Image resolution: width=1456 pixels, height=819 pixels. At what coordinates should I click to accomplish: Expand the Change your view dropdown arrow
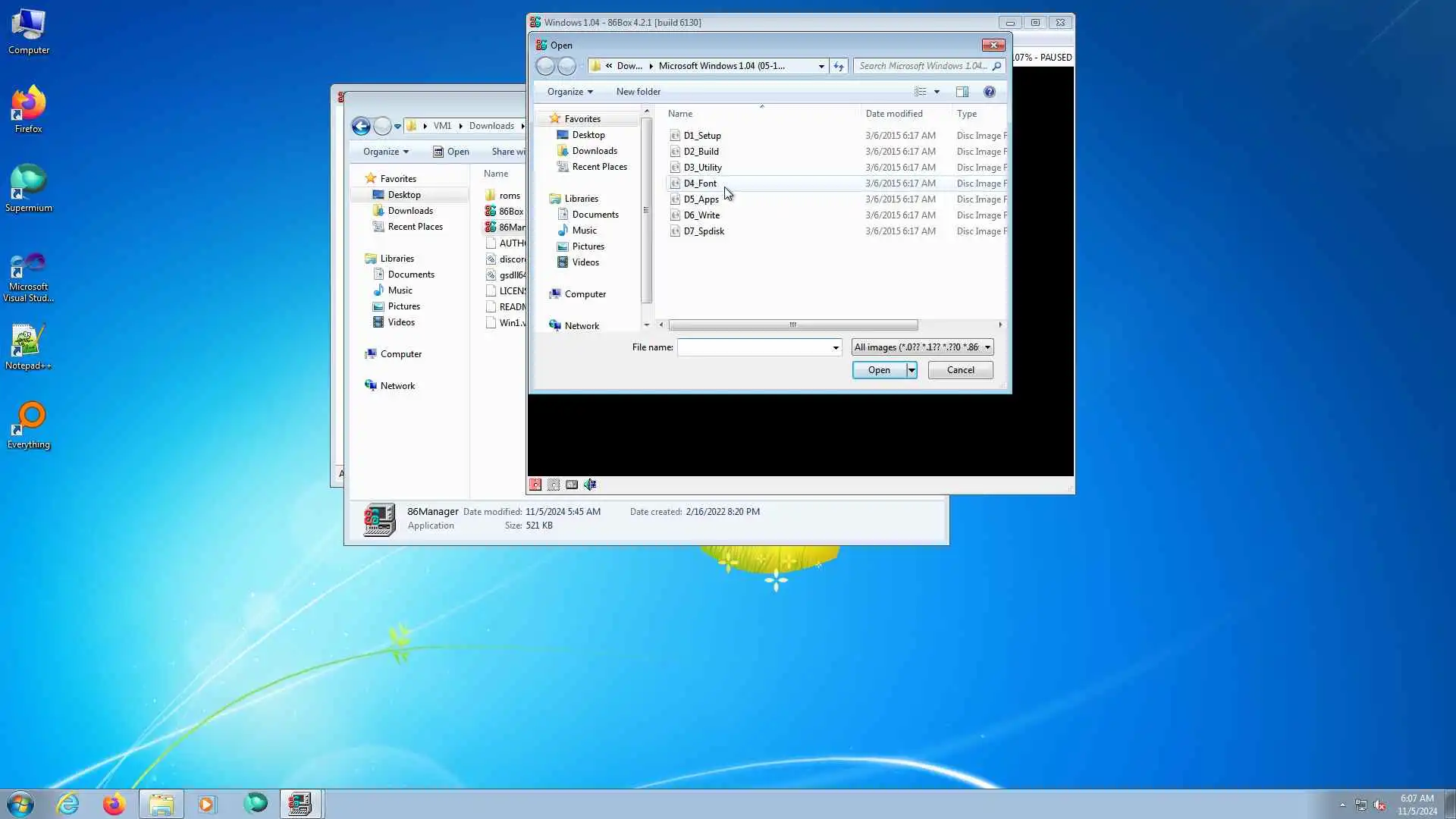point(937,92)
